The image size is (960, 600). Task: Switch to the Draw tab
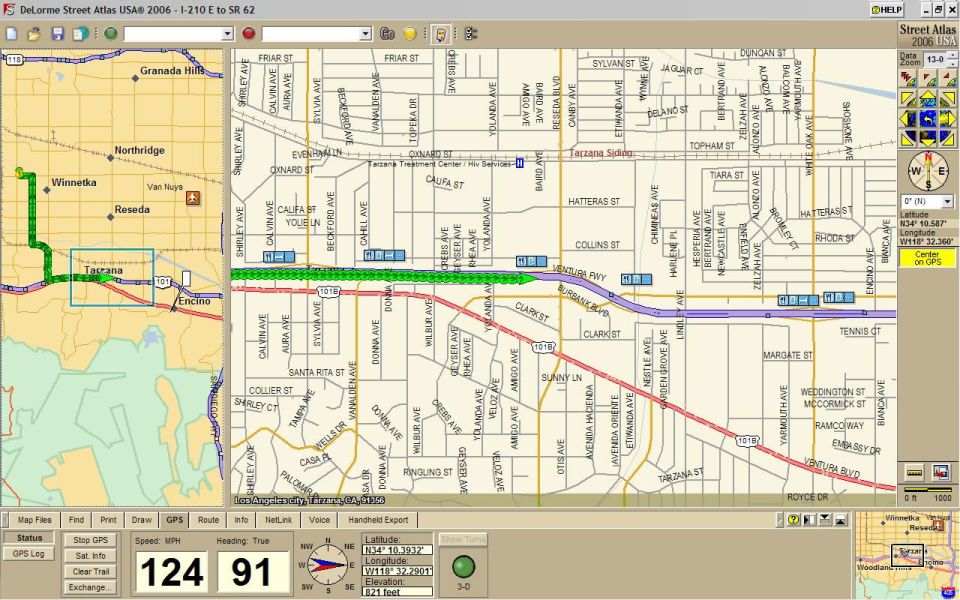141,520
